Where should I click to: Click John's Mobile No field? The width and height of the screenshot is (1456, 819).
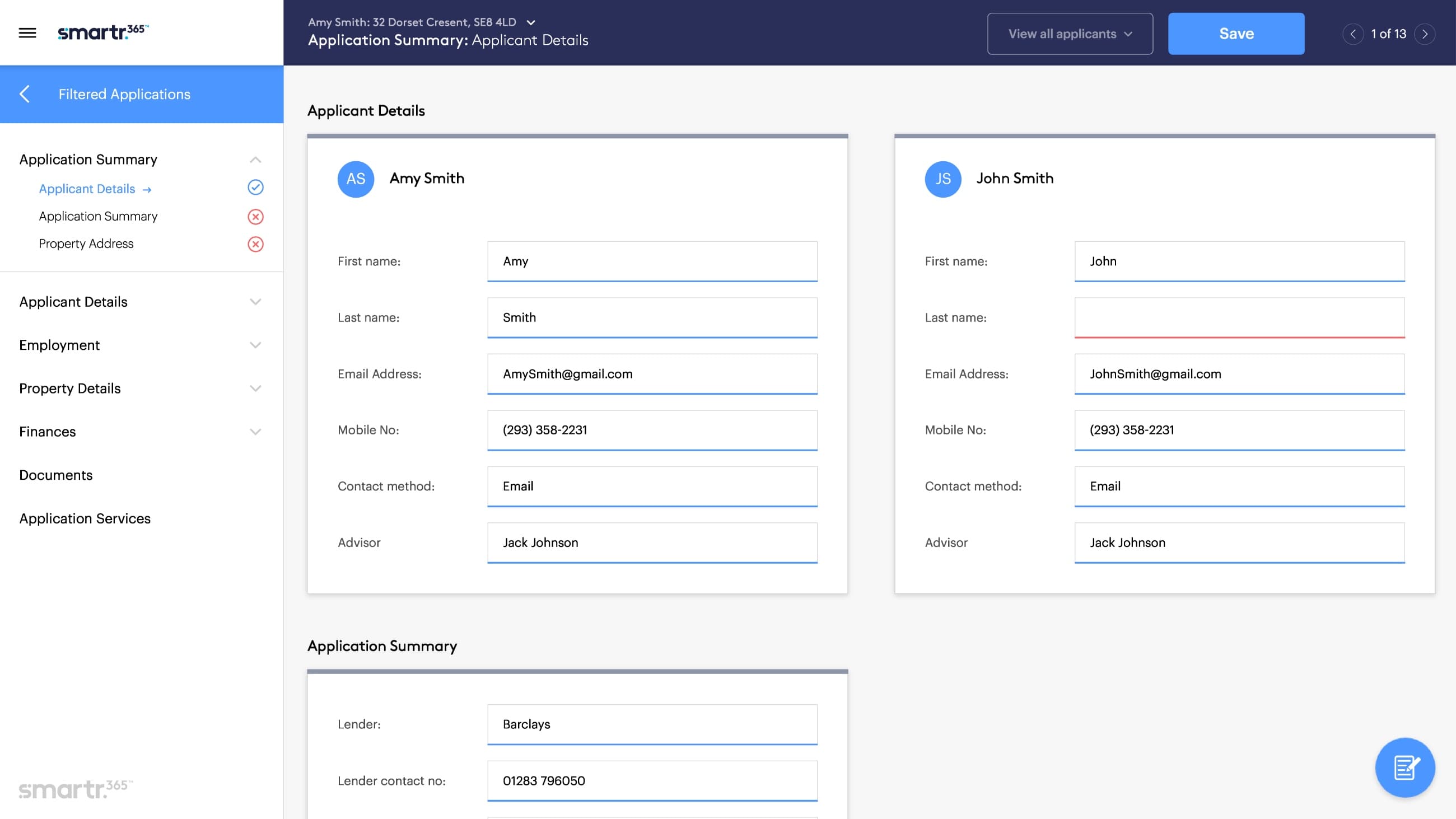1239,430
